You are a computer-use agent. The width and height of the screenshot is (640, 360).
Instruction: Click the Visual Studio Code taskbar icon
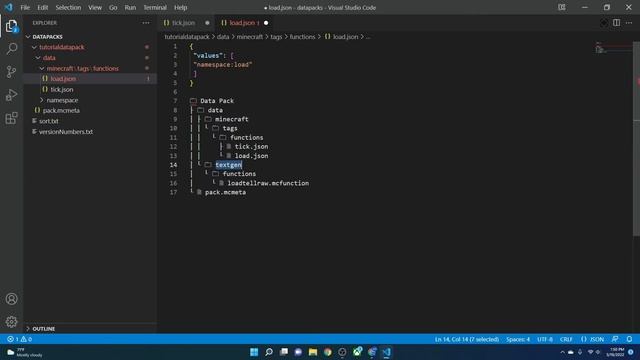(x=387, y=352)
